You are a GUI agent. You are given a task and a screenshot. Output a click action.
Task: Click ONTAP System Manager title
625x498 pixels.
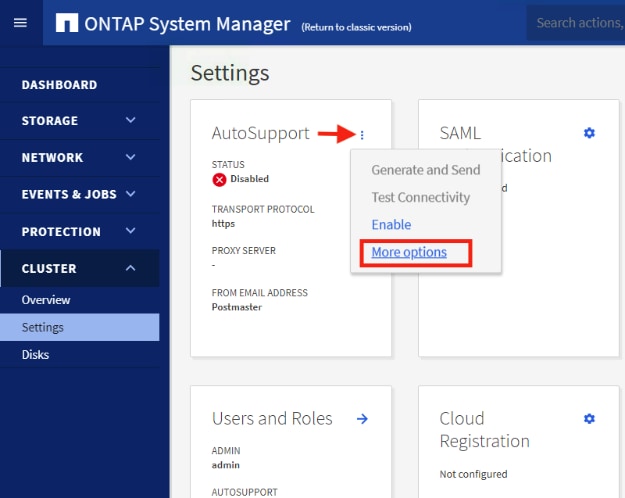[187, 24]
